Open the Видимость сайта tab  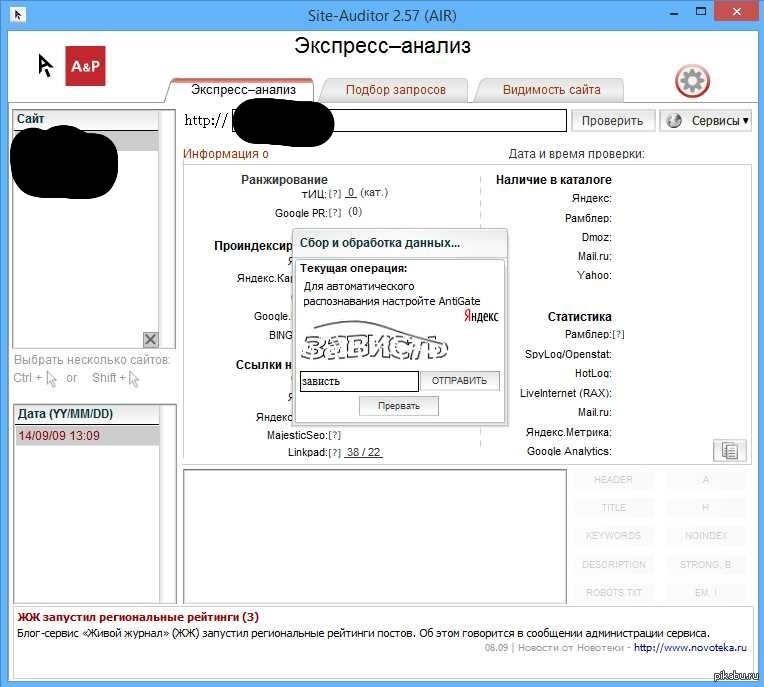coord(551,90)
